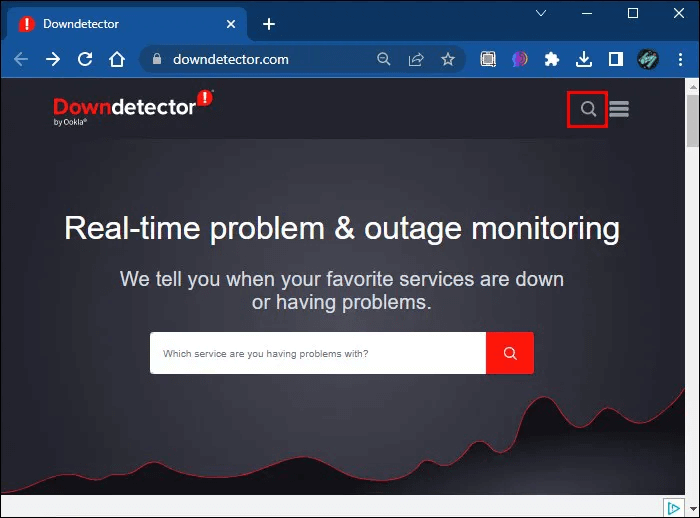Focus the 'Which service are you having problems with?' field
This screenshot has width=700, height=518.
coord(318,353)
